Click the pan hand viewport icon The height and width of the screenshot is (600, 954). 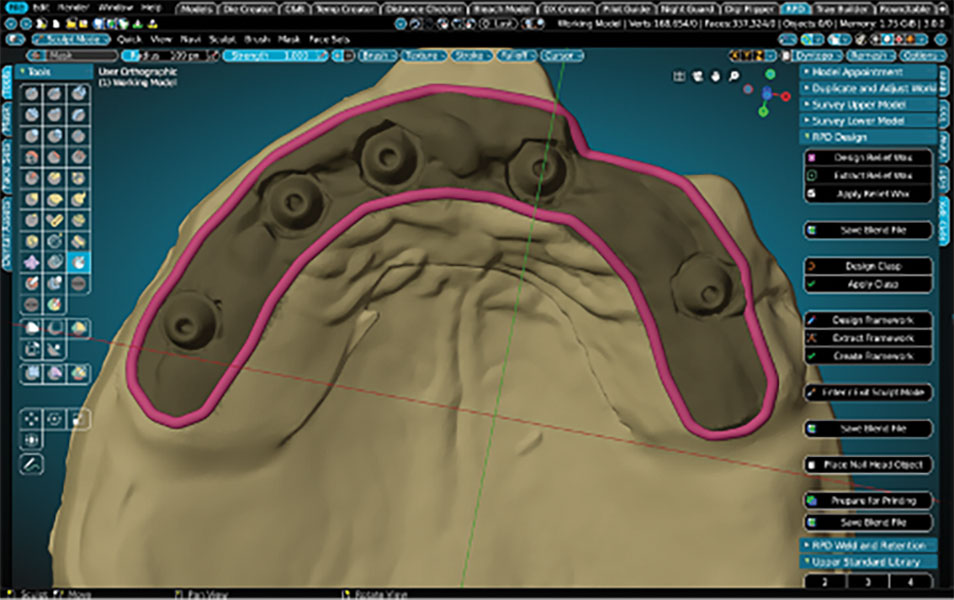[716, 75]
